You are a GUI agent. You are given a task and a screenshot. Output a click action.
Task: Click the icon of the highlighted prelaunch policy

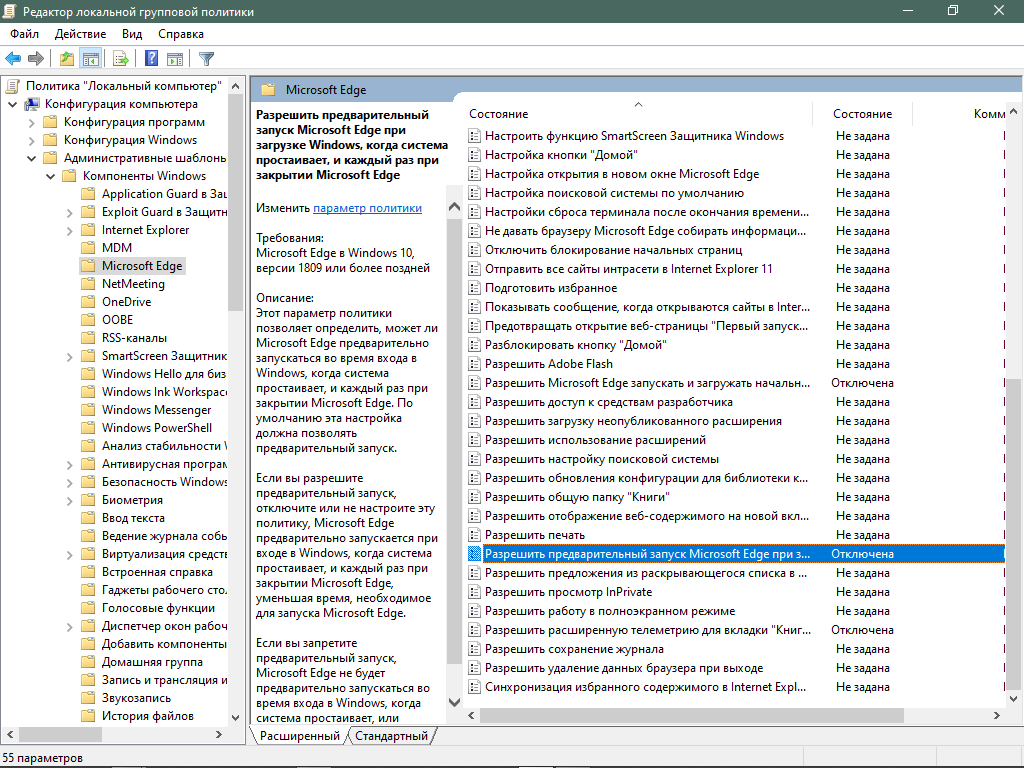pyautogui.click(x=474, y=554)
